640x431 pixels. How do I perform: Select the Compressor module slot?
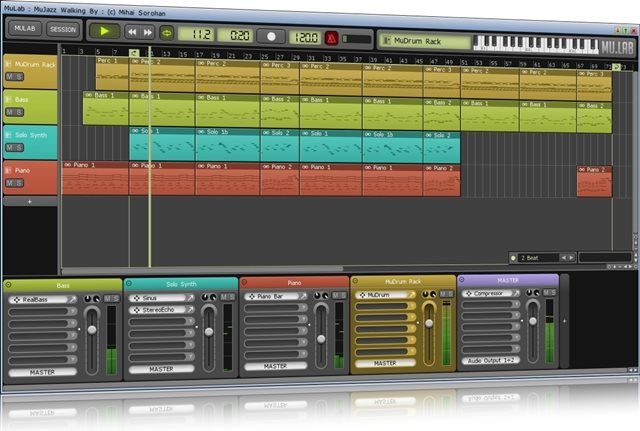pyautogui.click(x=491, y=293)
